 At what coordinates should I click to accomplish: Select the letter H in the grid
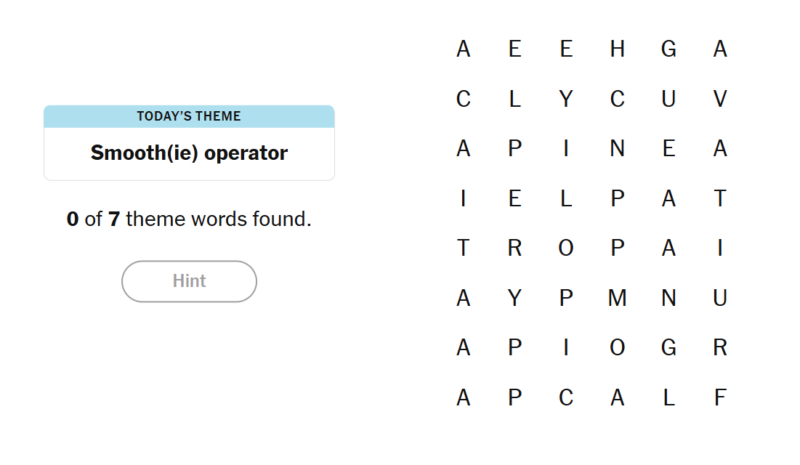tap(617, 49)
